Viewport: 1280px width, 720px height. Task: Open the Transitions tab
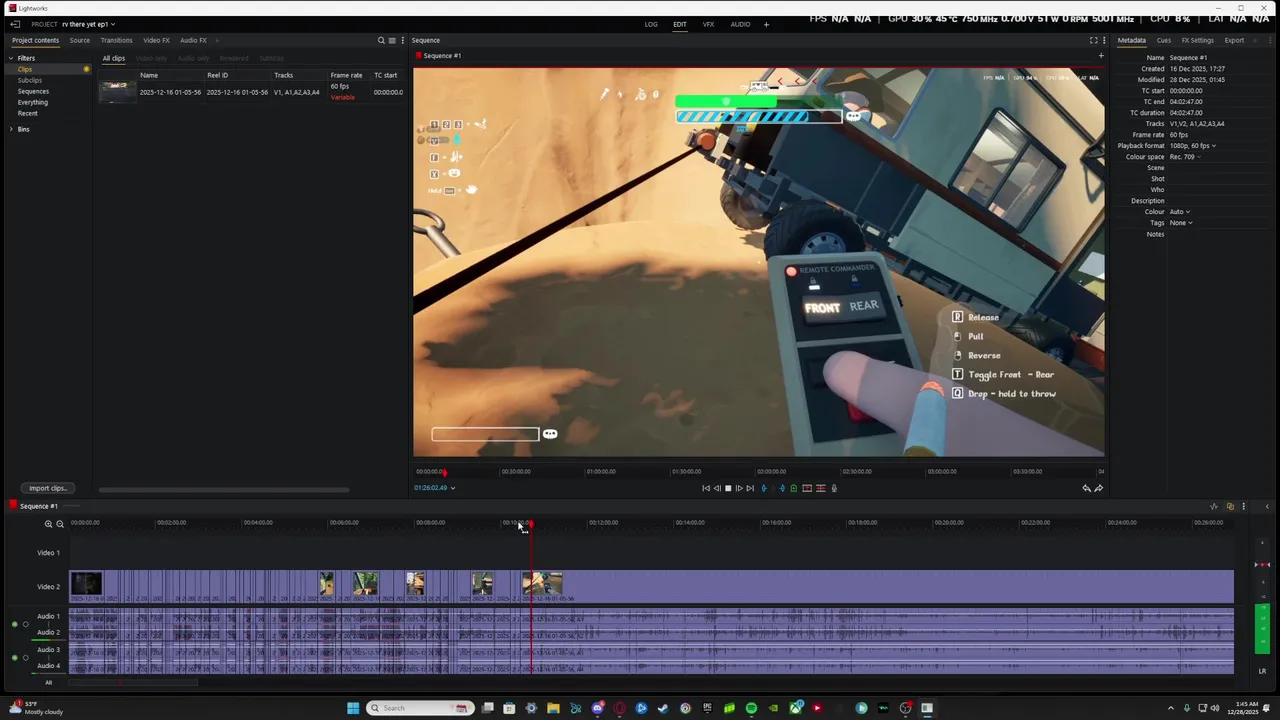point(116,41)
